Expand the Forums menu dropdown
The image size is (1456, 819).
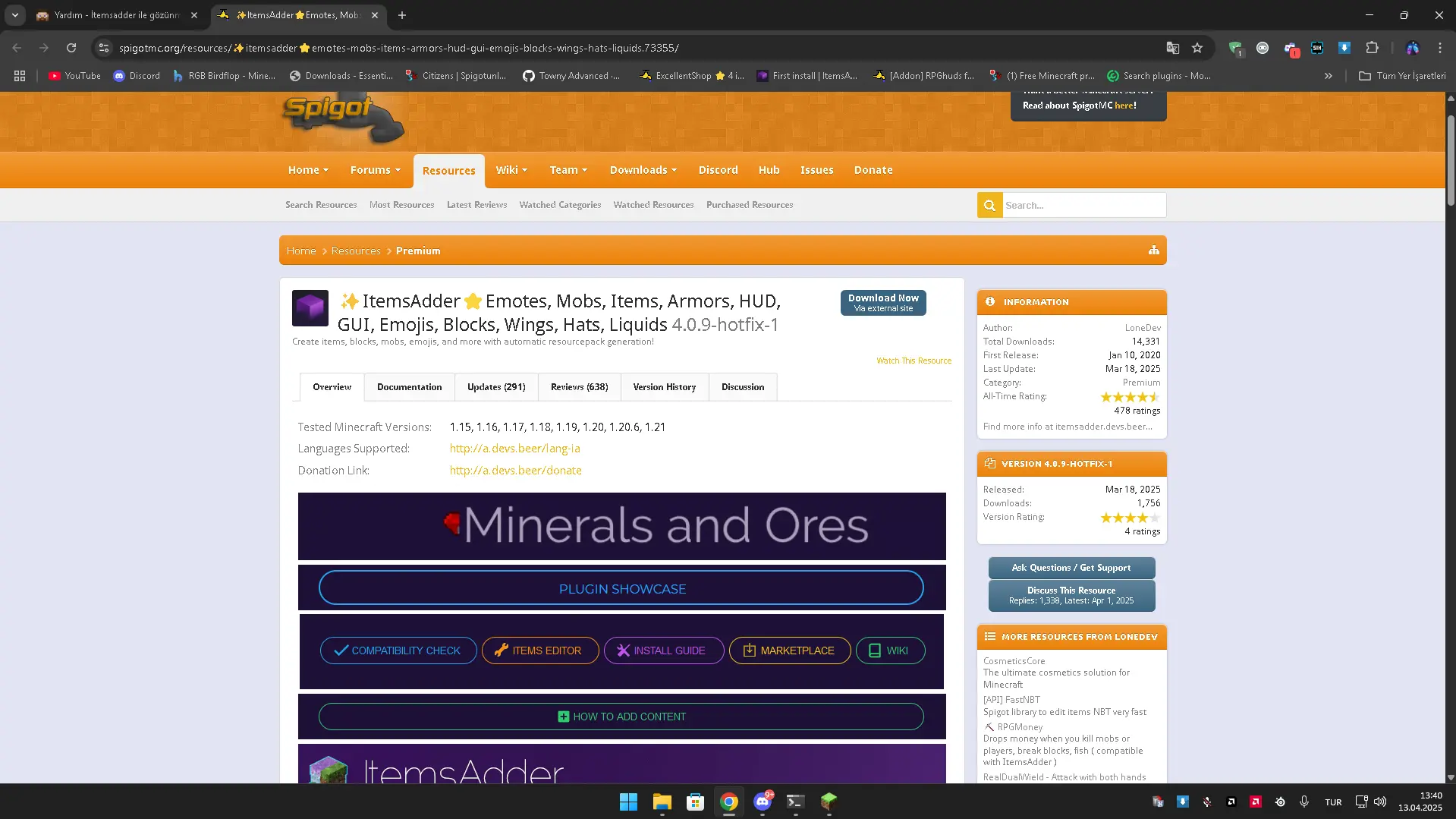tap(375, 170)
